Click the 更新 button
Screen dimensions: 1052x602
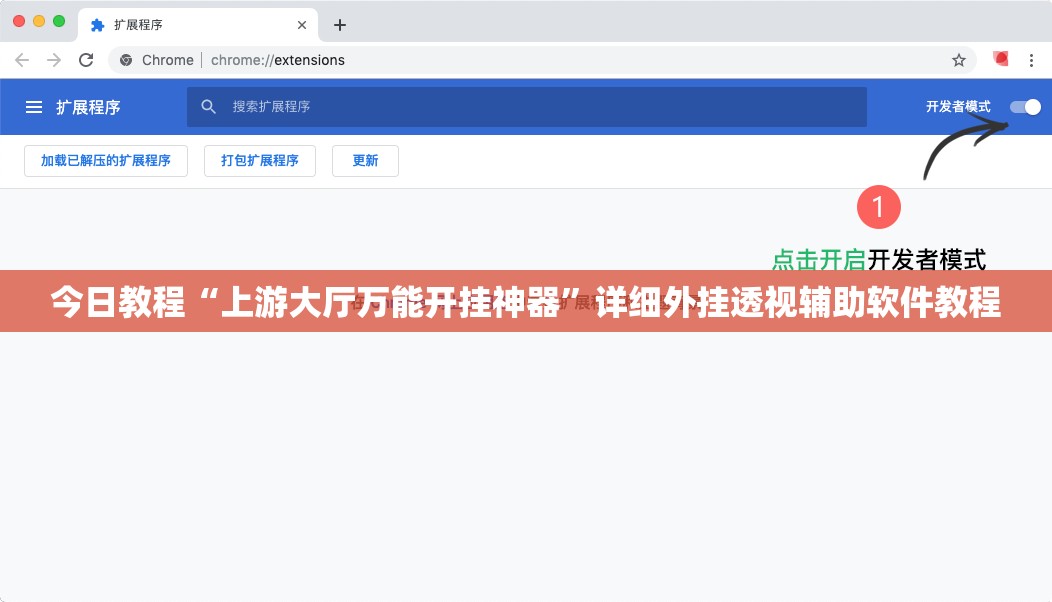(365, 161)
